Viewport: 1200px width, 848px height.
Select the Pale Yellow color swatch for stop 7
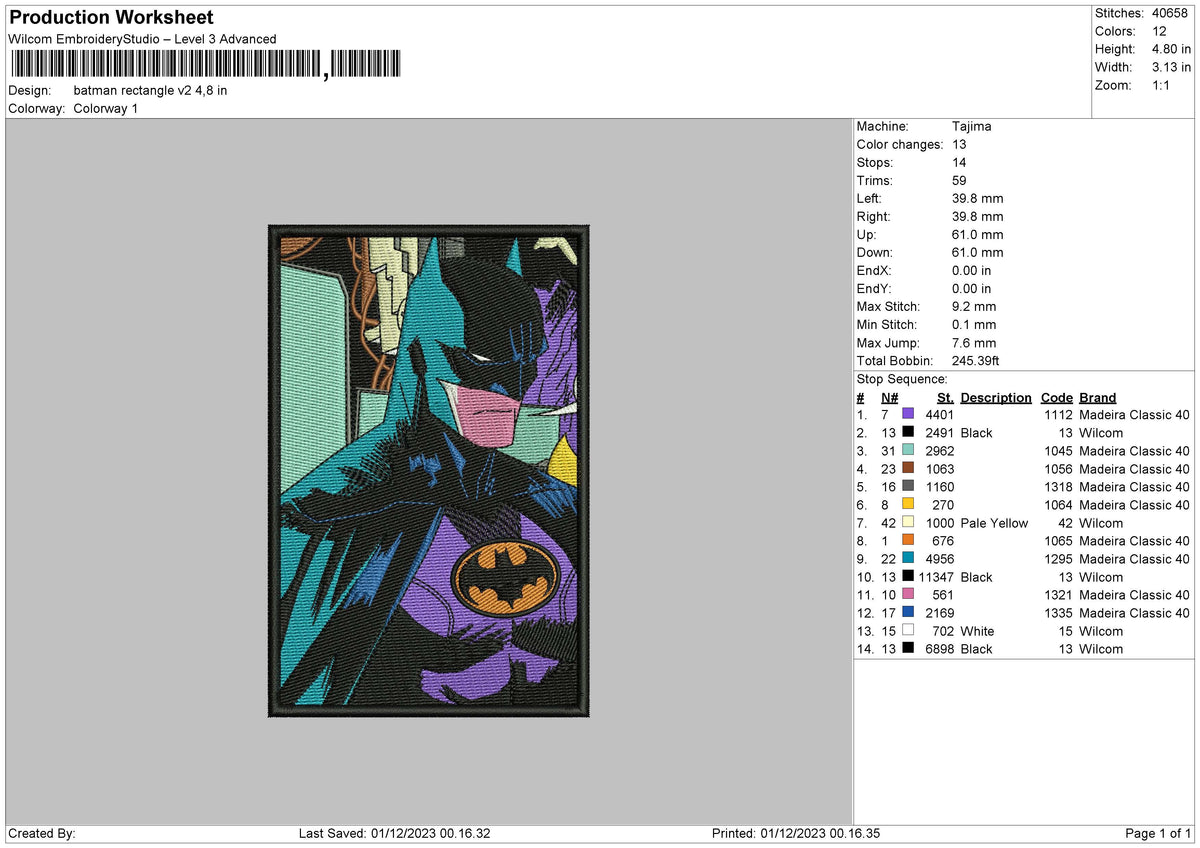tap(908, 522)
